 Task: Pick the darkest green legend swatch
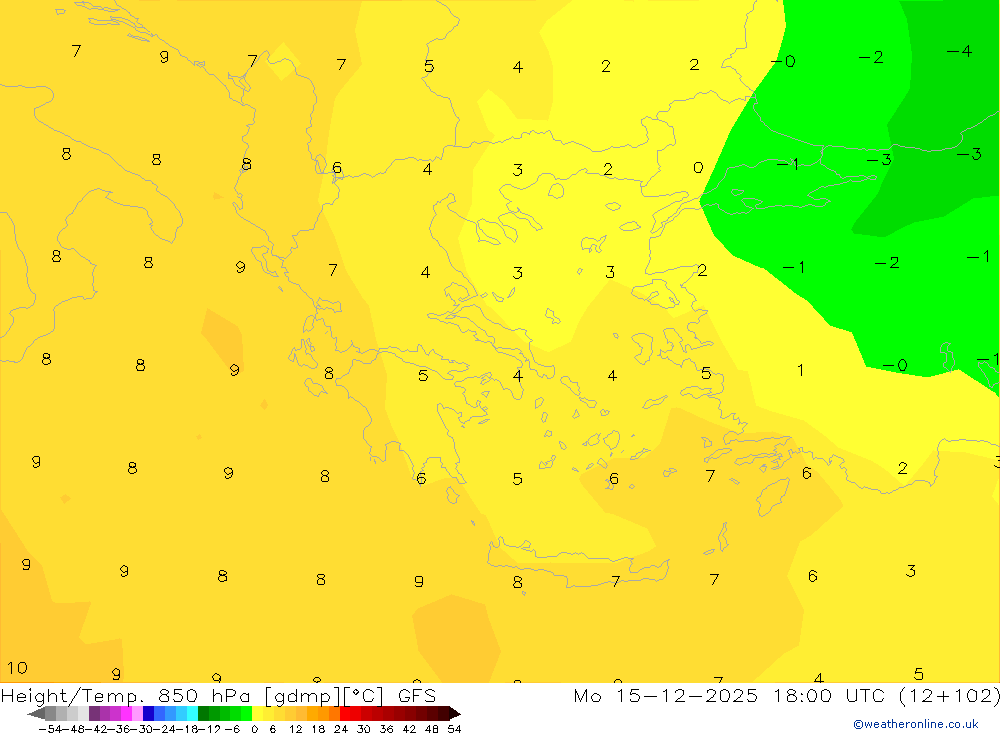(203, 713)
